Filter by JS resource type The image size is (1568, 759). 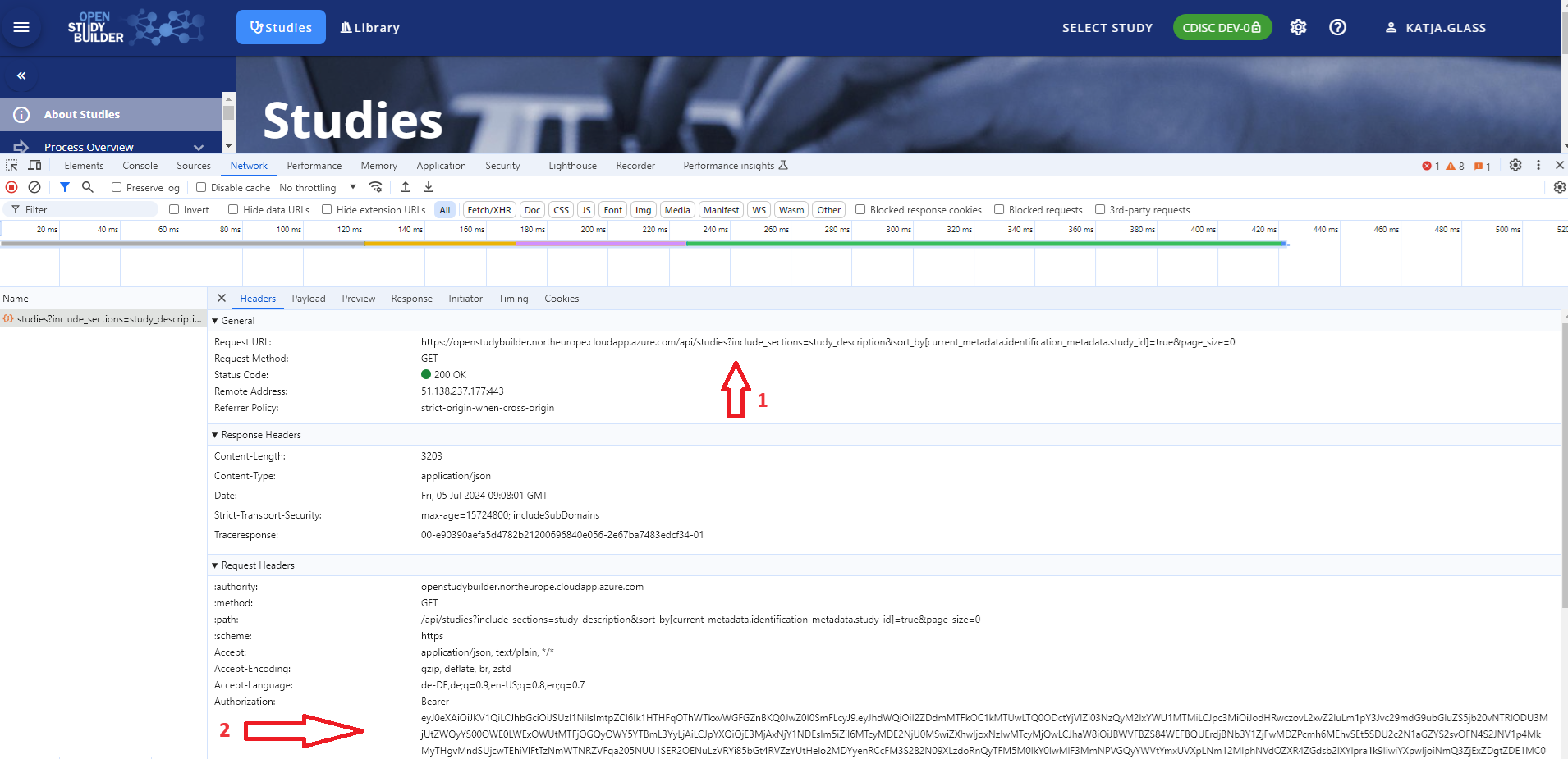pyautogui.click(x=586, y=210)
